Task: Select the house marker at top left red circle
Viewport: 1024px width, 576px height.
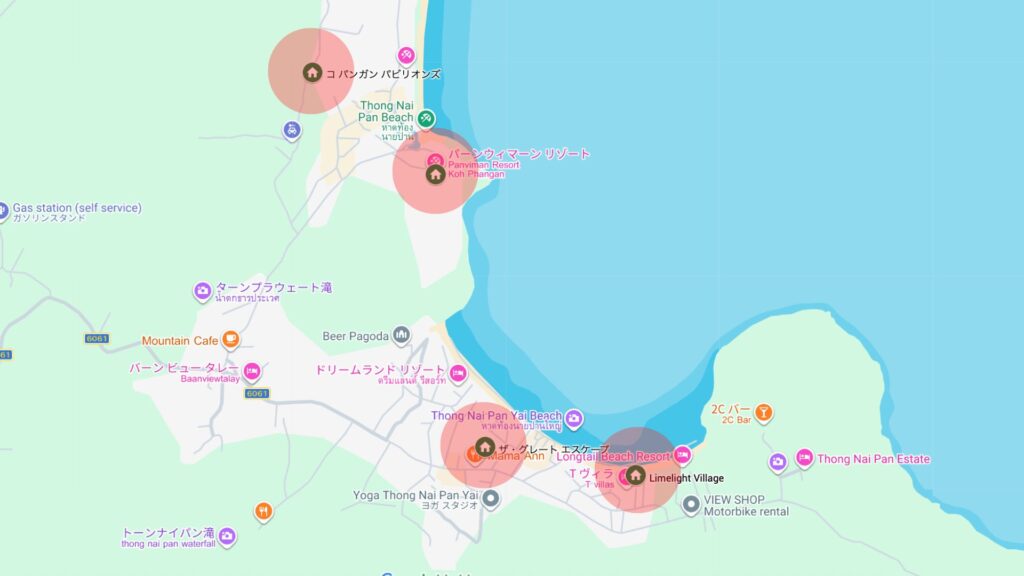Action: (312, 72)
